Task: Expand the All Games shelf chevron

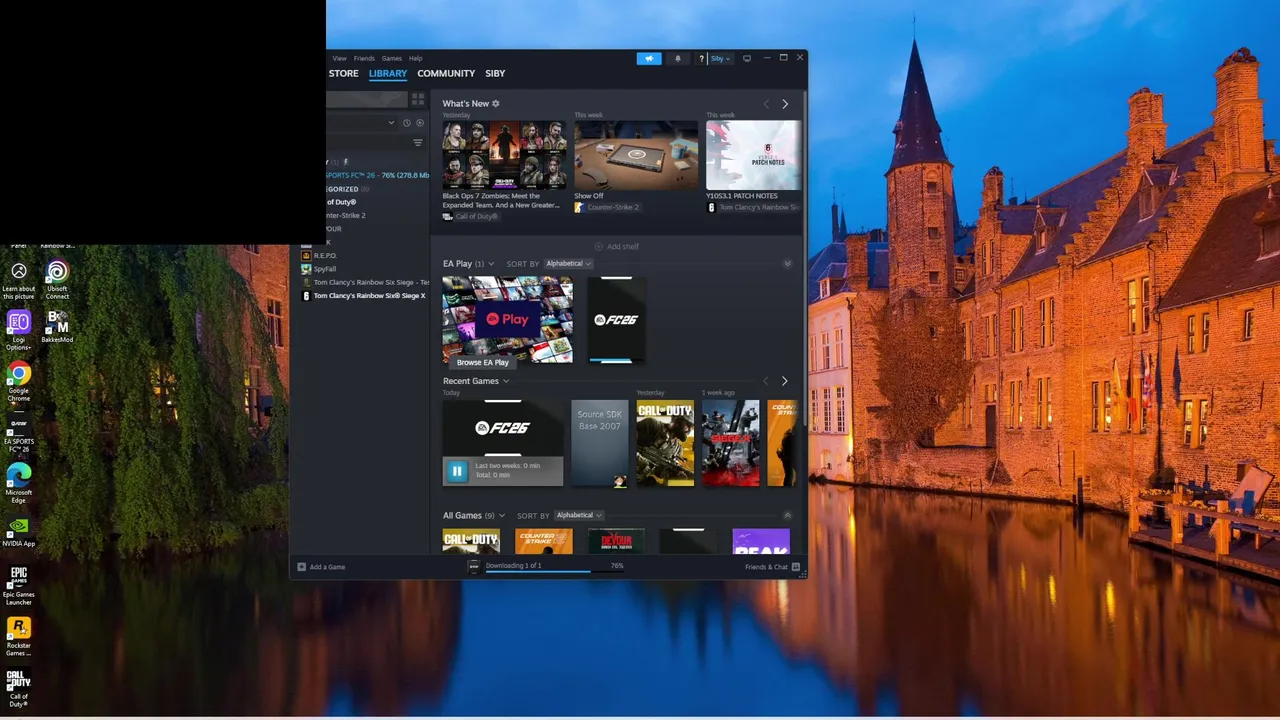Action: (787, 516)
